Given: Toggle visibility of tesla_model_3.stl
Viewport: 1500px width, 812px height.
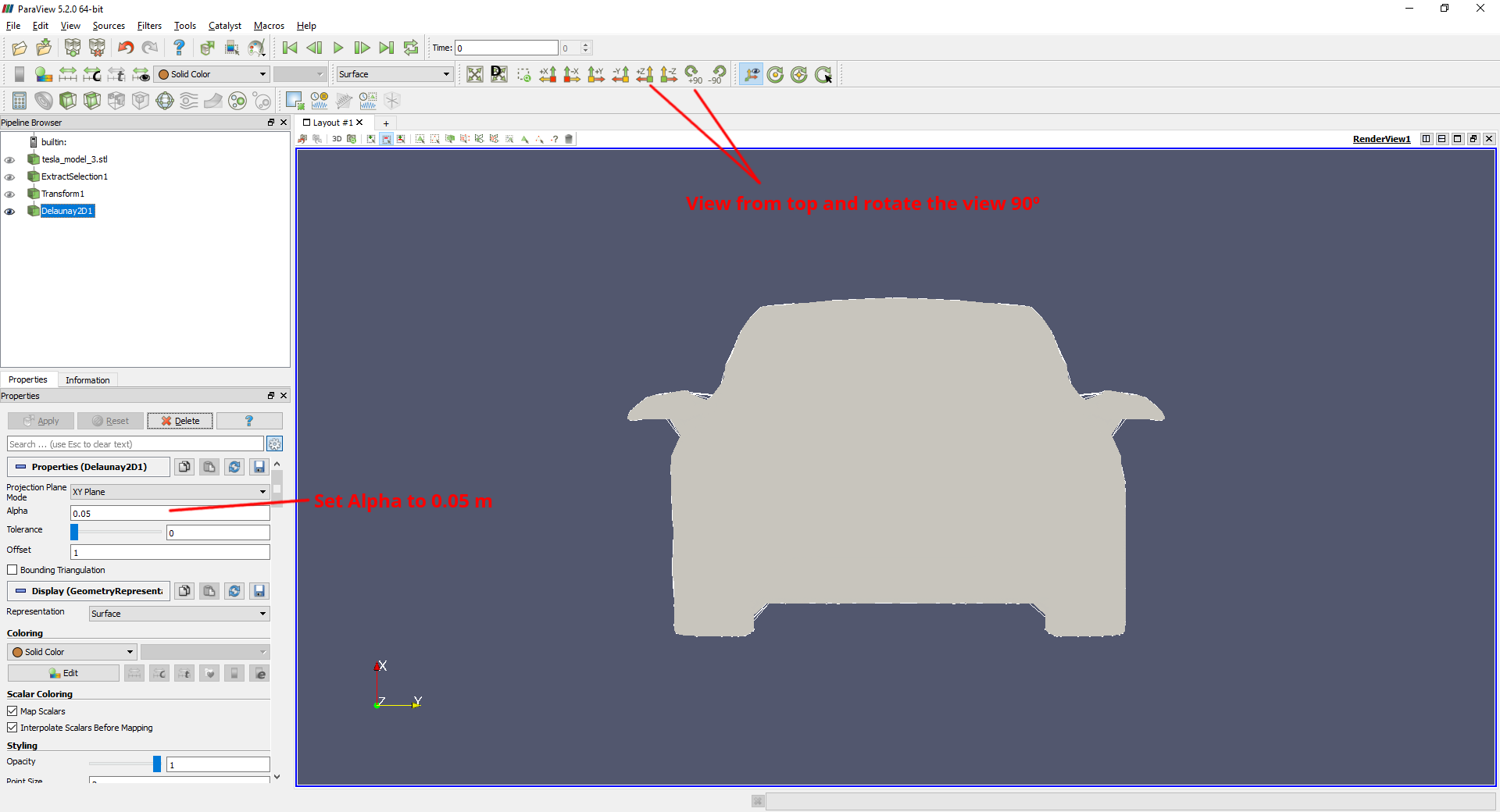Looking at the screenshot, I should coord(9,160).
